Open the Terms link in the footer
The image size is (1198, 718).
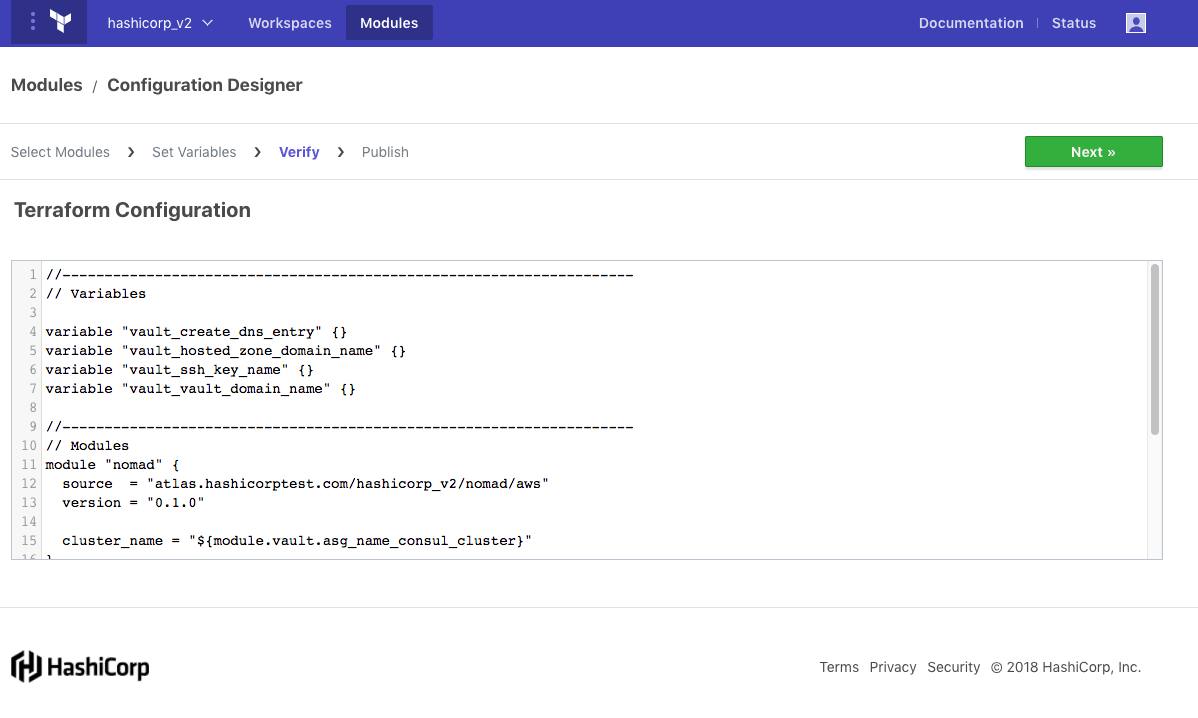(839, 667)
